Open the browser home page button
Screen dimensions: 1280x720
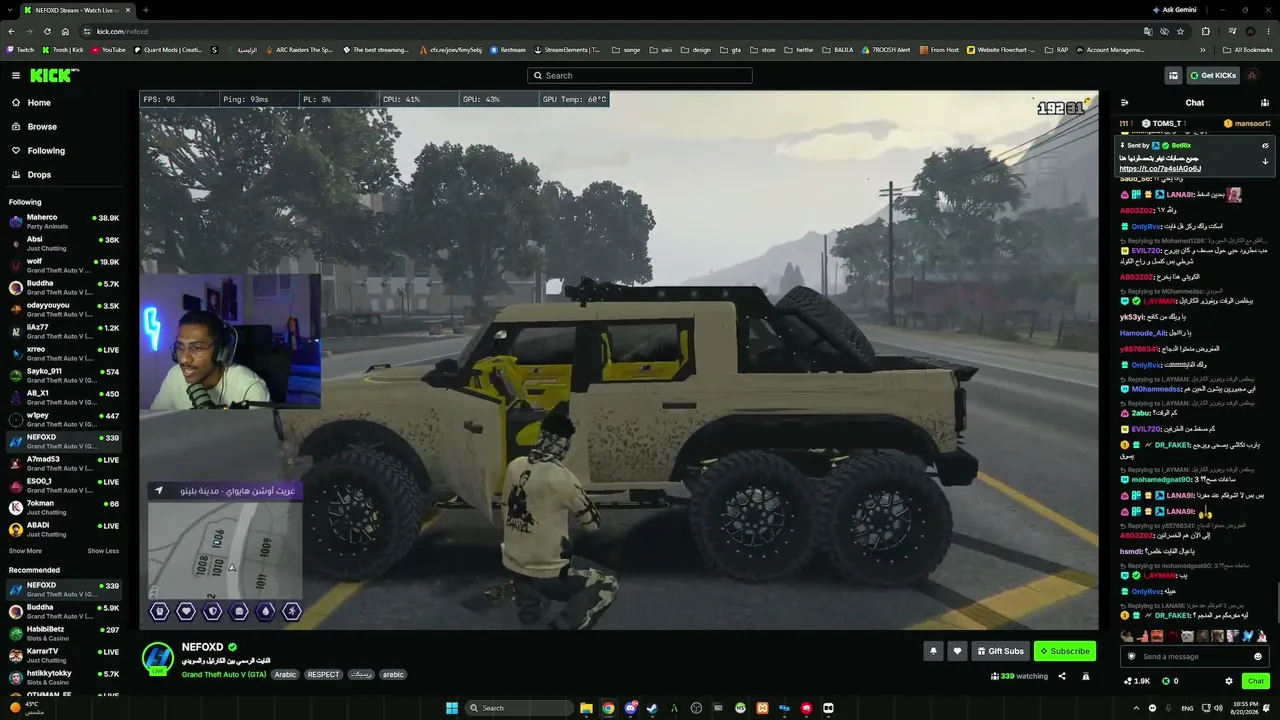click(65, 31)
